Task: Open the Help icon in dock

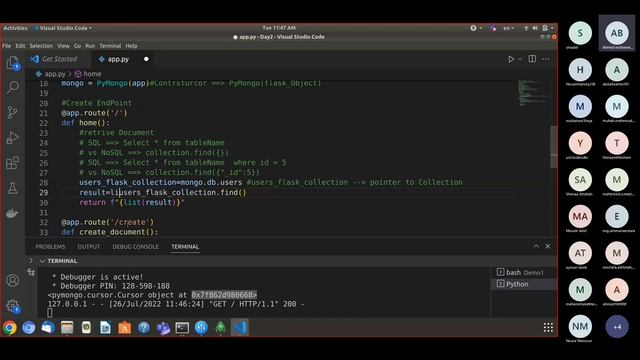Action: point(144,328)
